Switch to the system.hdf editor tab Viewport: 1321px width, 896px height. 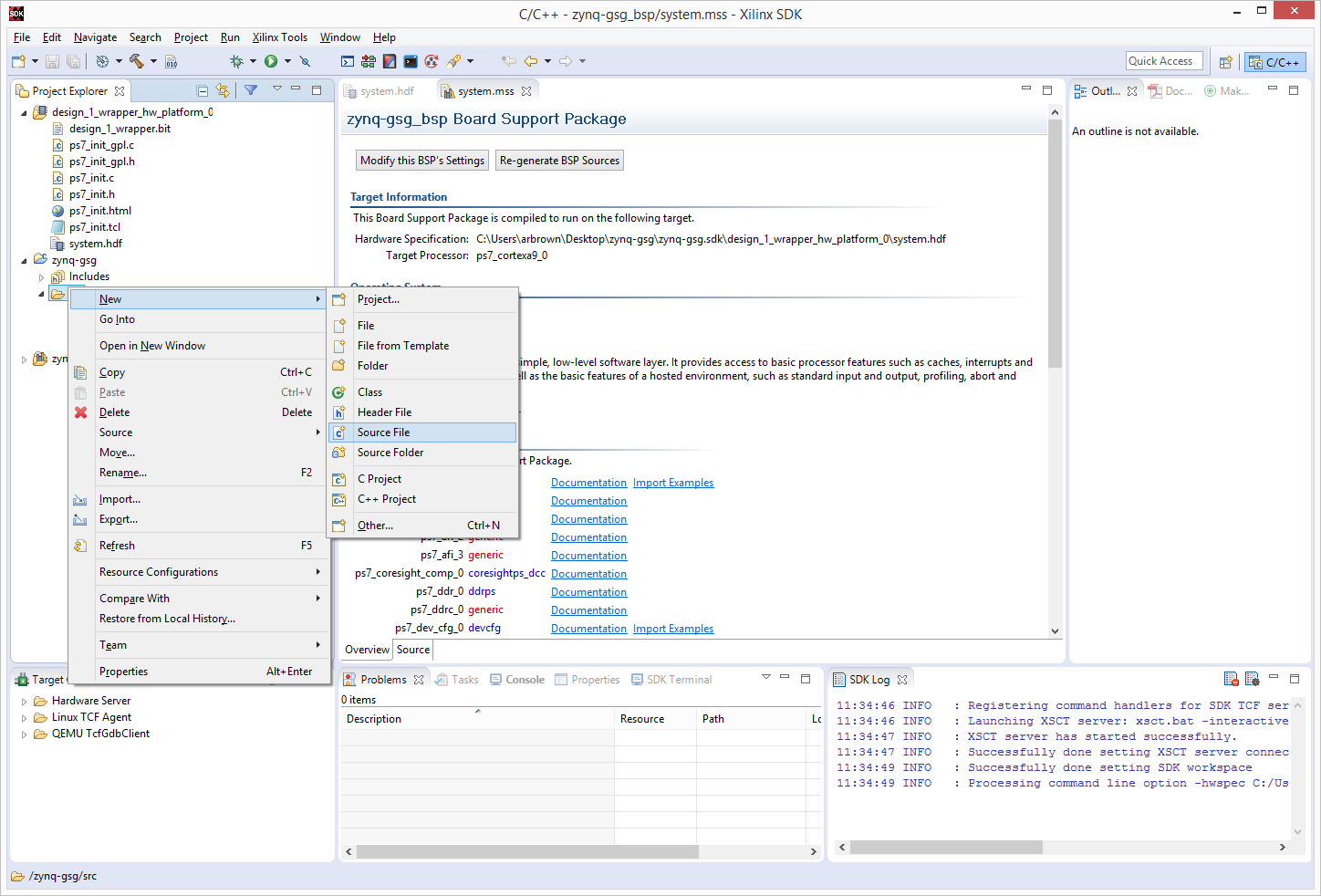coord(380,91)
